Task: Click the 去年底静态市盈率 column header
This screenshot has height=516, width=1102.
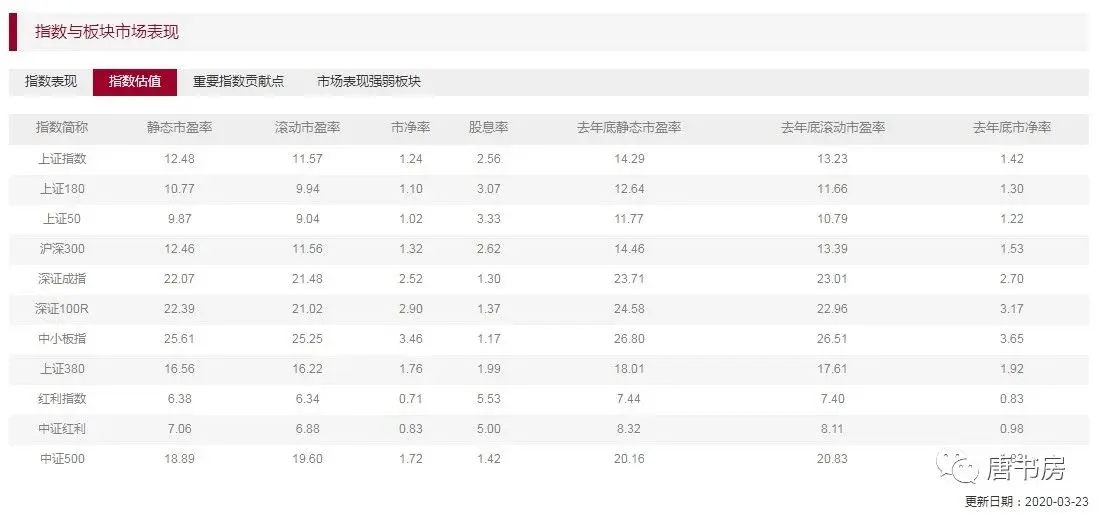Action: pos(629,128)
